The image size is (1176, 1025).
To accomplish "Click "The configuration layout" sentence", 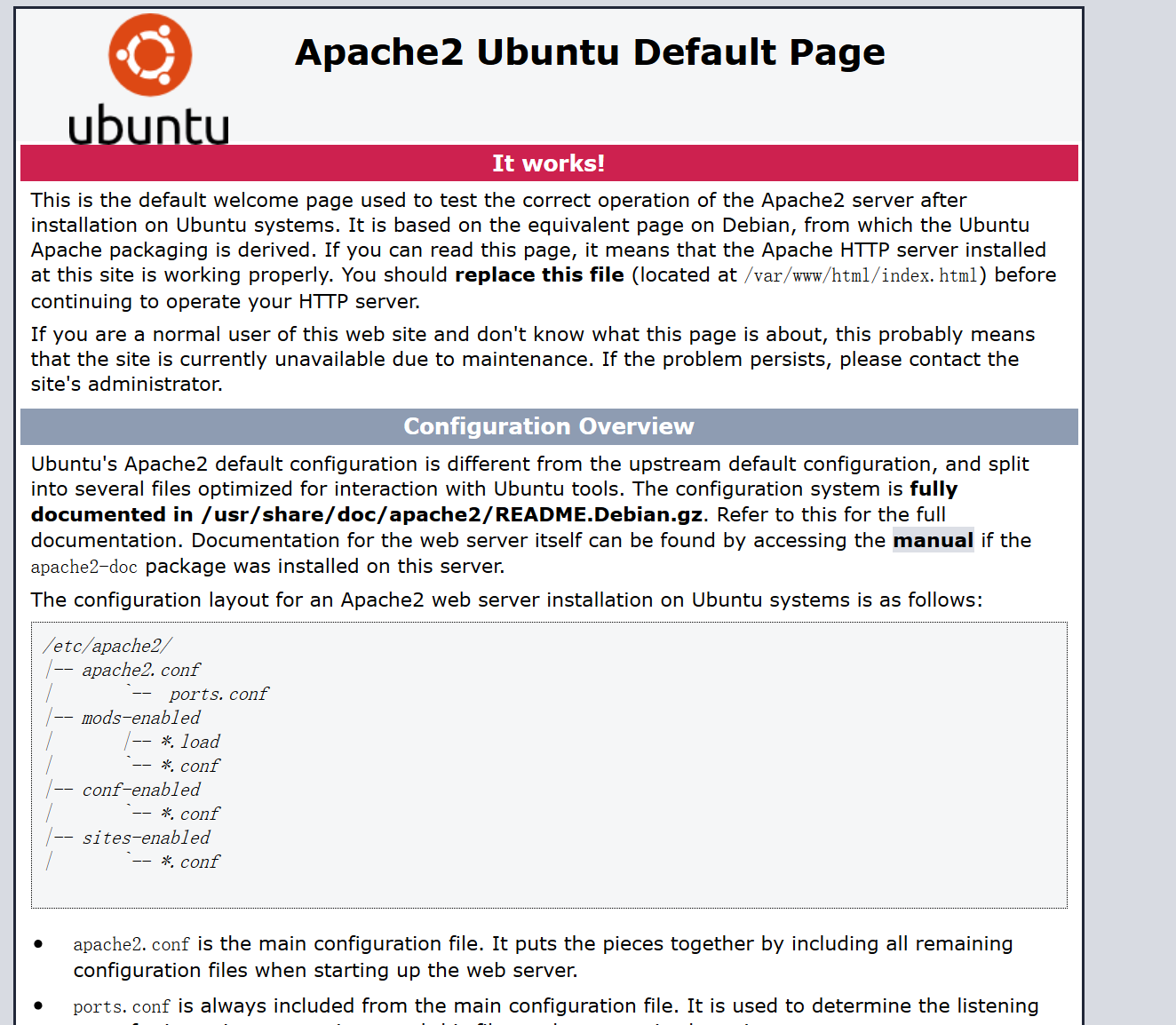I will pyautogui.click(x=506, y=600).
